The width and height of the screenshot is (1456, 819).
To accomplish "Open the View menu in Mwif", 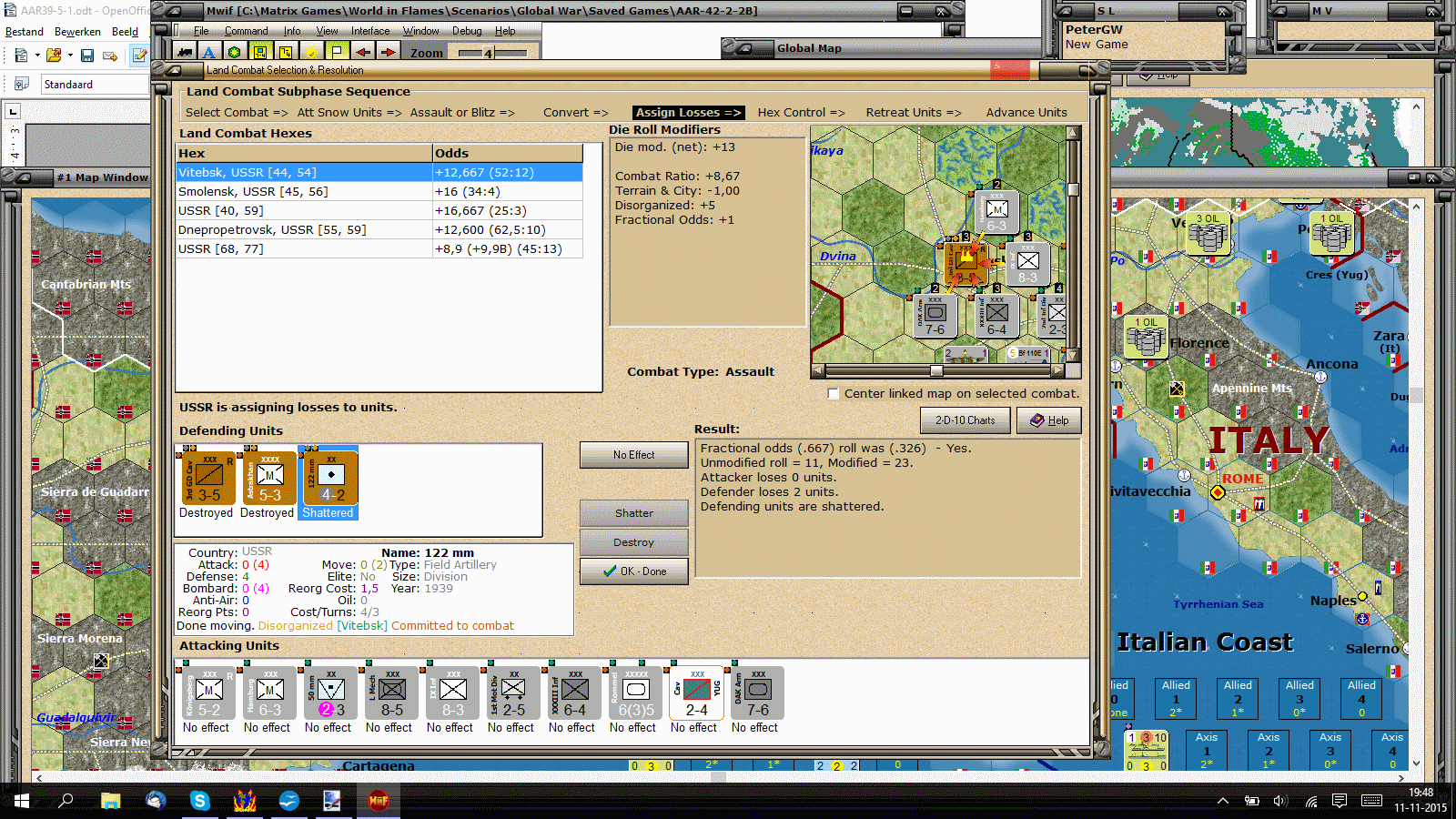I will pos(327,31).
